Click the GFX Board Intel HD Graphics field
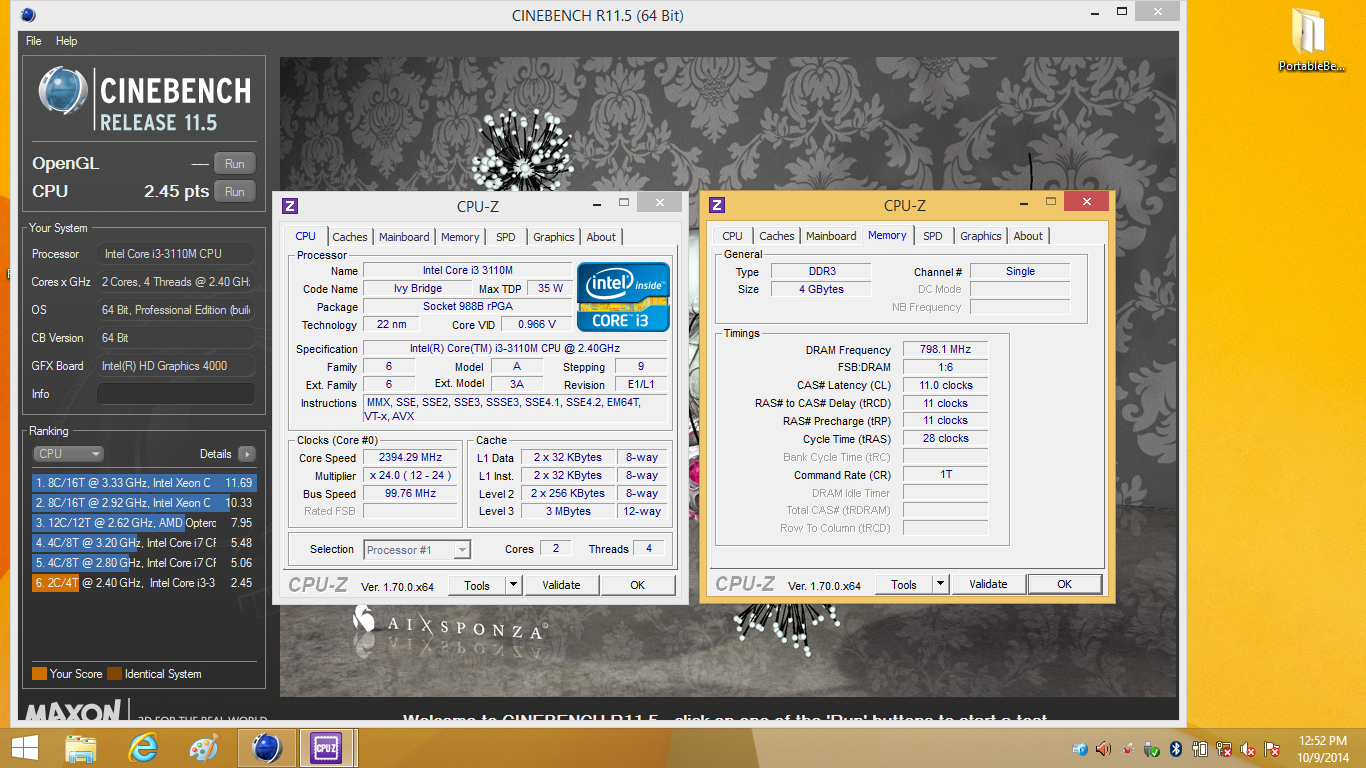The height and width of the screenshot is (768, 1366). pos(176,366)
